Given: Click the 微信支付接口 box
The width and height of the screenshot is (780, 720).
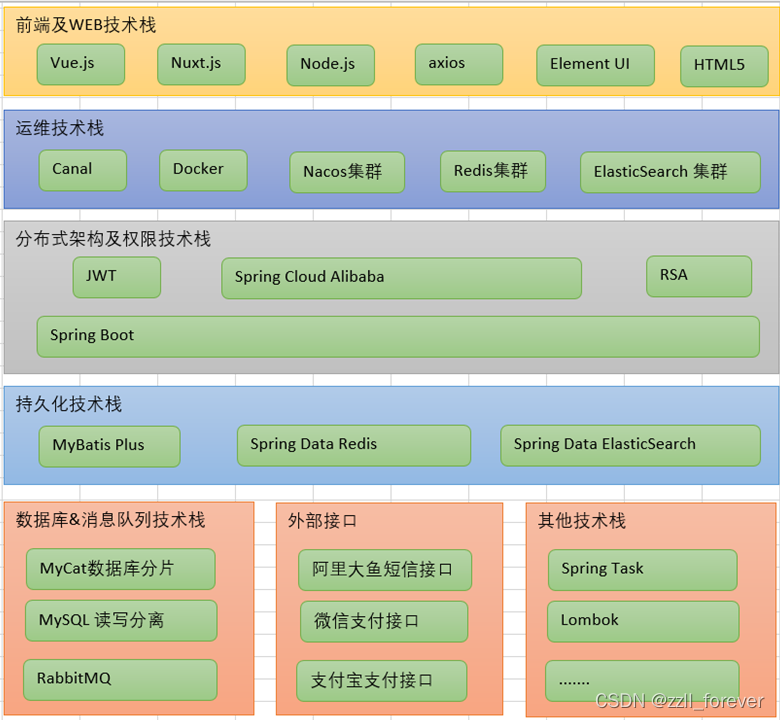Looking at the screenshot, I should (x=385, y=621).
